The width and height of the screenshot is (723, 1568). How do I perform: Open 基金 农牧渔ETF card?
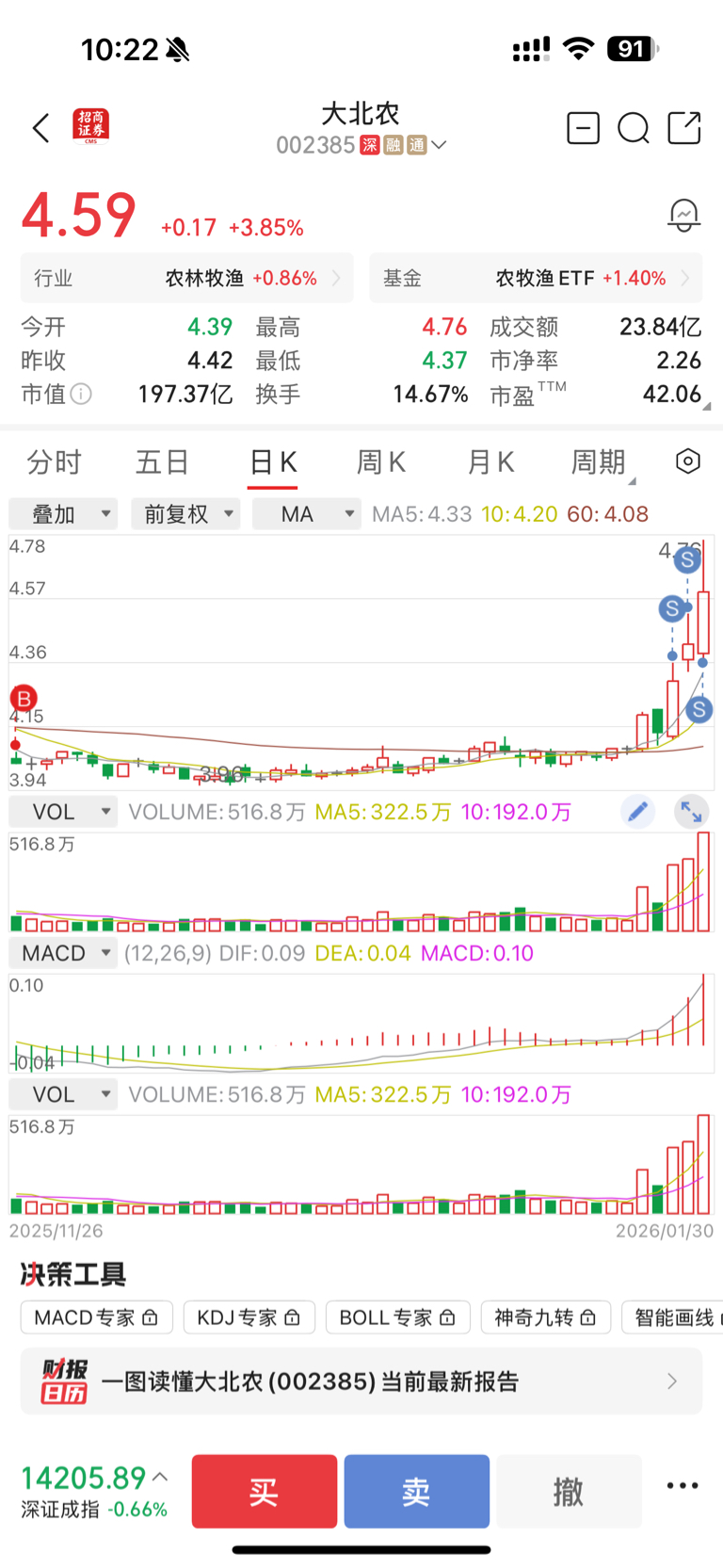pyautogui.click(x=536, y=278)
